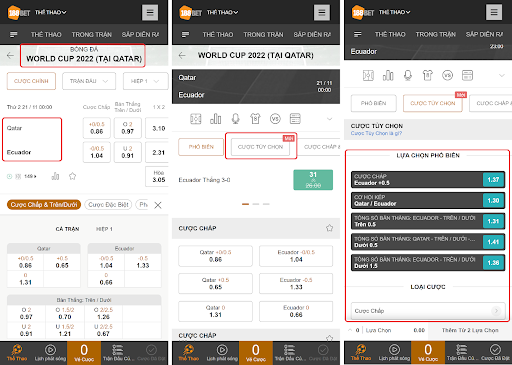Expand THỂ THAO dropdown beside logo on right screen
This screenshot has width=512, height=365.
[x=394, y=12]
